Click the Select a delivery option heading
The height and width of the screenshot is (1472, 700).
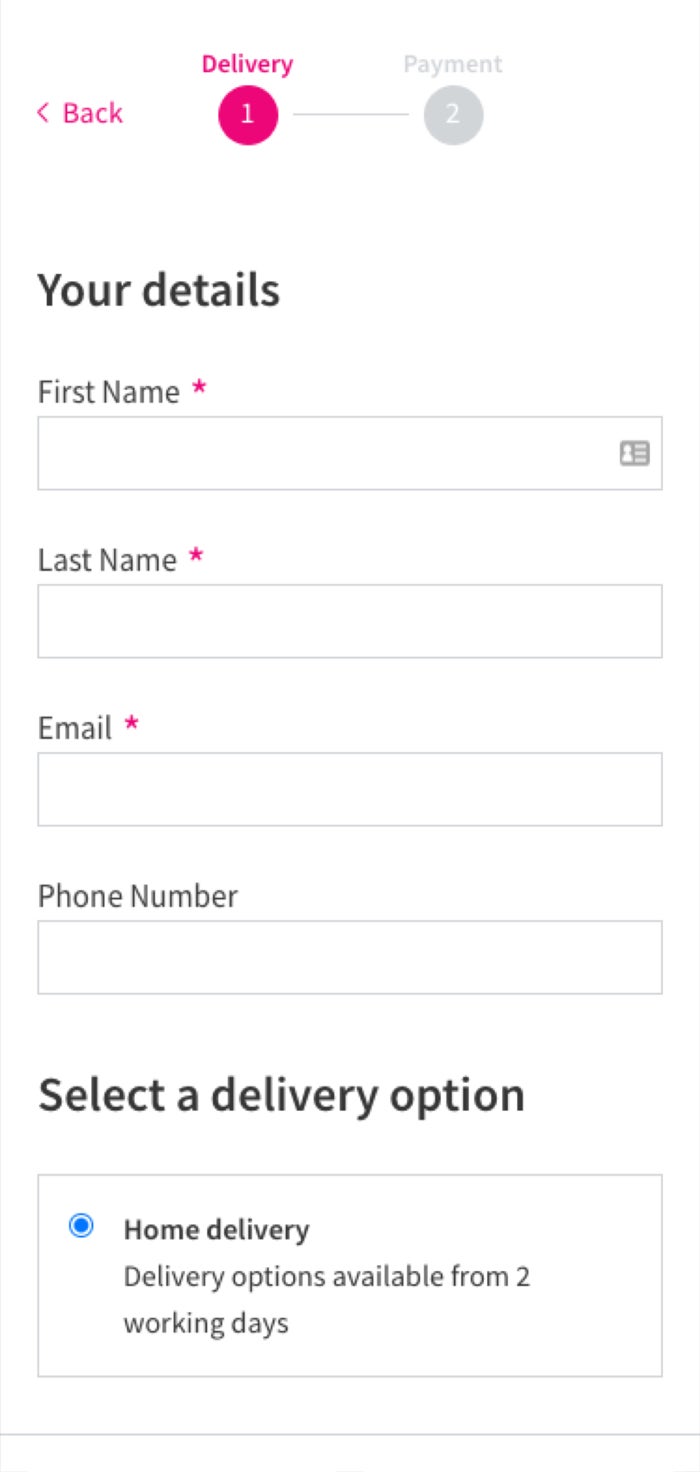click(280, 1094)
